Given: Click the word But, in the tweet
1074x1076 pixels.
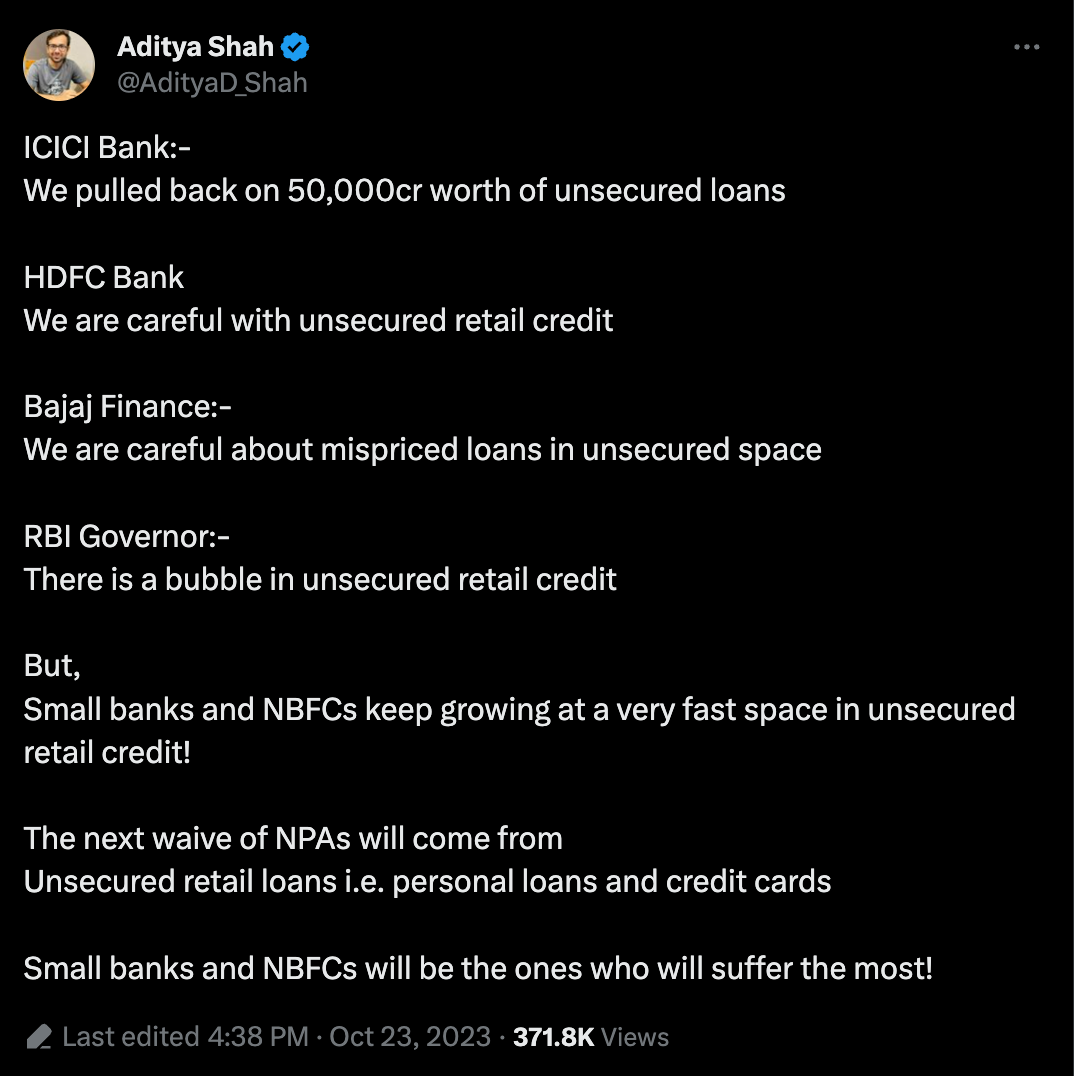Looking at the screenshot, I should [x=52, y=666].
